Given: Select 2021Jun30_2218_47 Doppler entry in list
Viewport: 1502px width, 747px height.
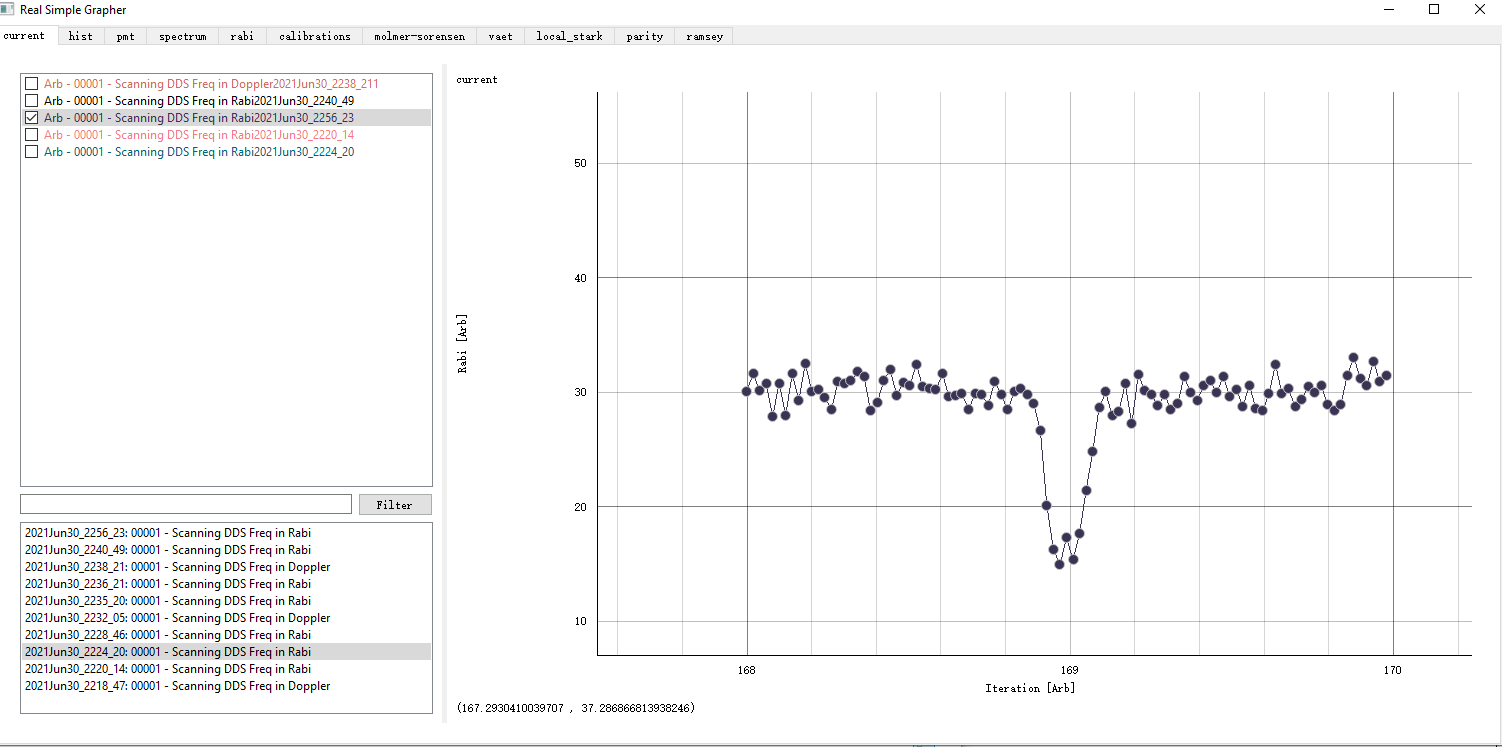Looking at the screenshot, I should [x=226, y=686].
